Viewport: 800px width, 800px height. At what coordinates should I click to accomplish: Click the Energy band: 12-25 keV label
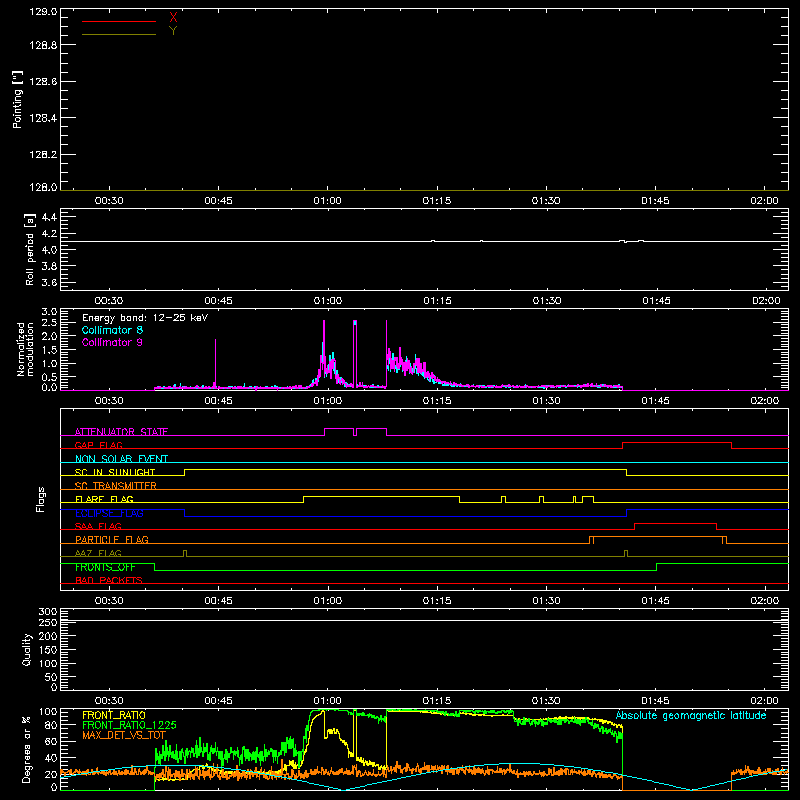[145, 318]
